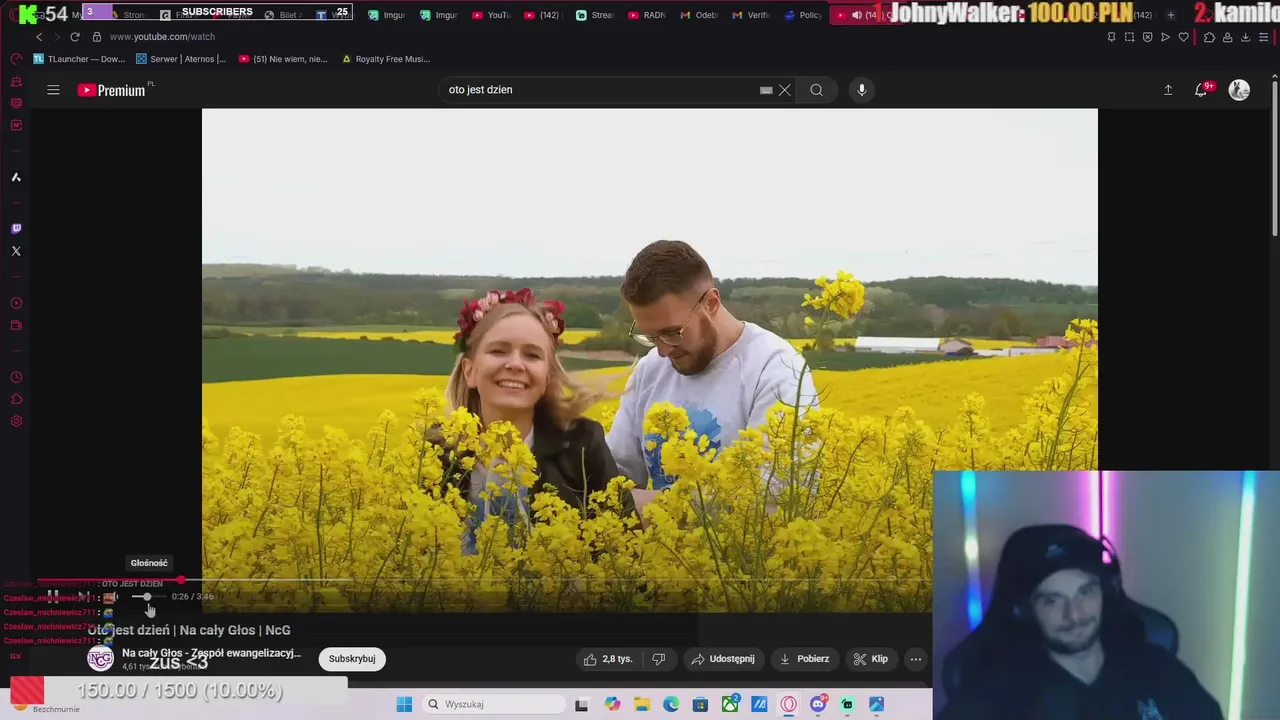
Task: Adjust the volume slider handle
Action: 147,597
